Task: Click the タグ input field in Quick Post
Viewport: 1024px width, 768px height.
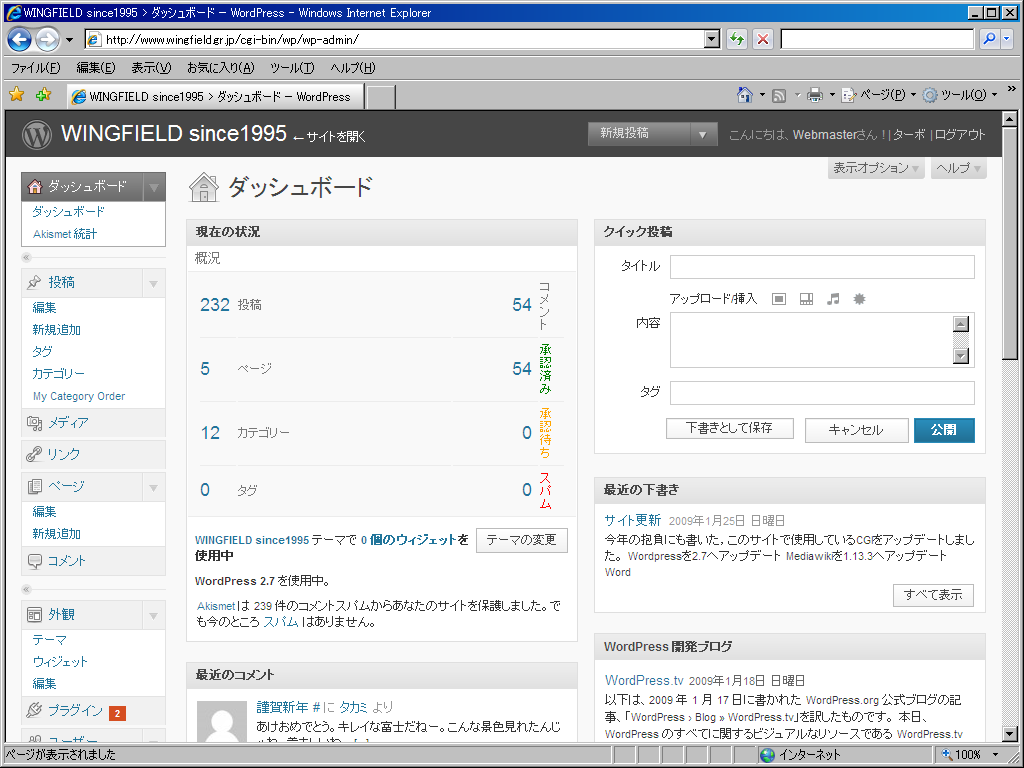Action: (x=822, y=393)
